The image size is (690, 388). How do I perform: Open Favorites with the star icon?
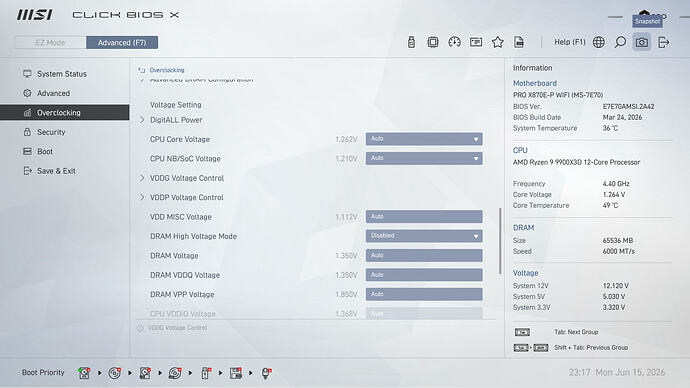[497, 42]
